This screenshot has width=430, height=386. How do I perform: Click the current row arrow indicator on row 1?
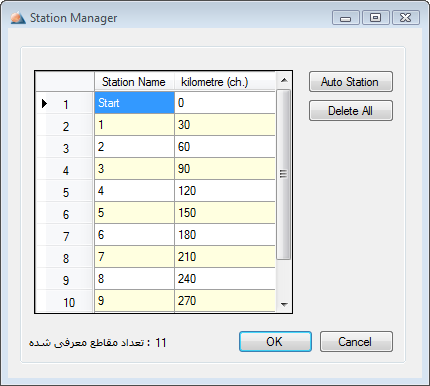[x=44, y=104]
